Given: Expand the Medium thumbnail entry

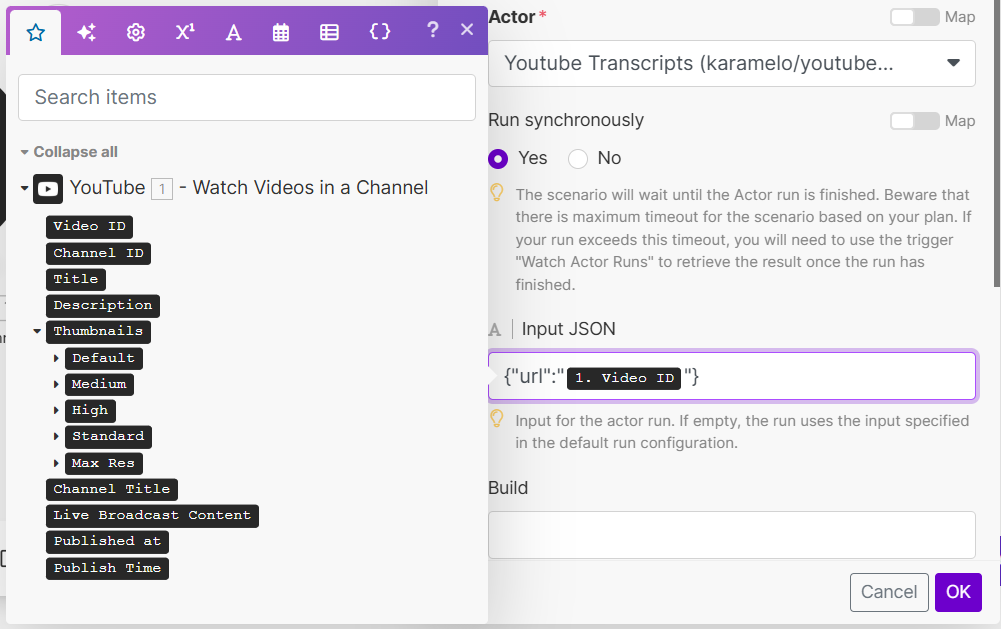Looking at the screenshot, I should pos(56,384).
